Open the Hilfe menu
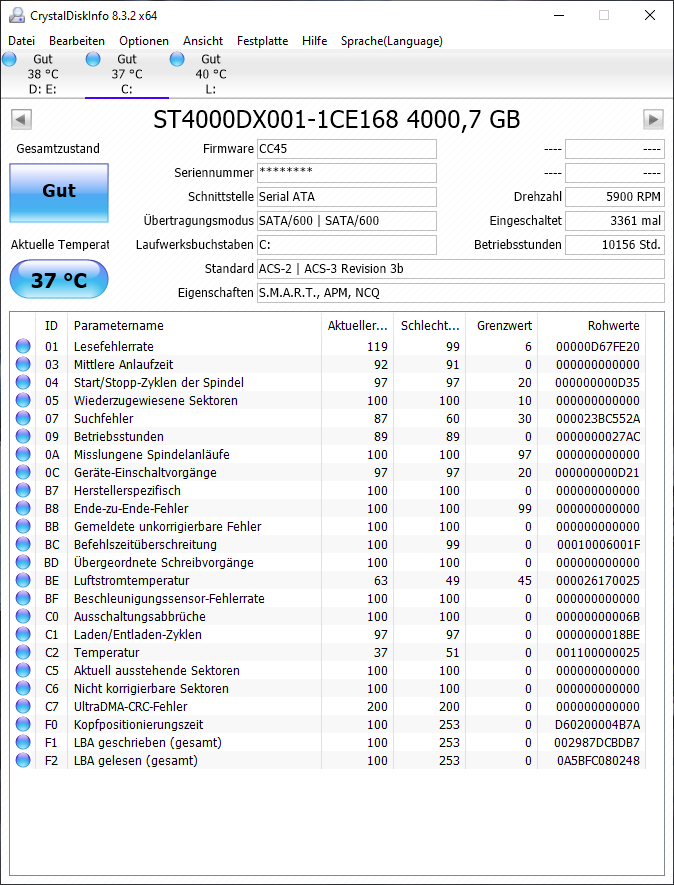The width and height of the screenshot is (674, 885). pyautogui.click(x=314, y=41)
